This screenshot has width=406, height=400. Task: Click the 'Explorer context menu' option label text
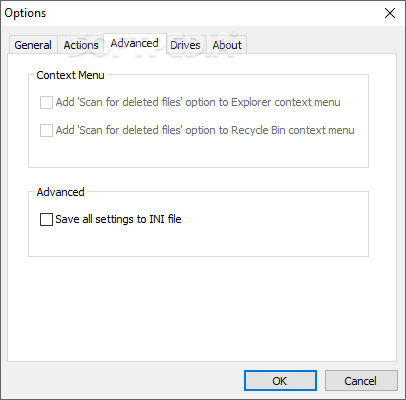click(198, 102)
